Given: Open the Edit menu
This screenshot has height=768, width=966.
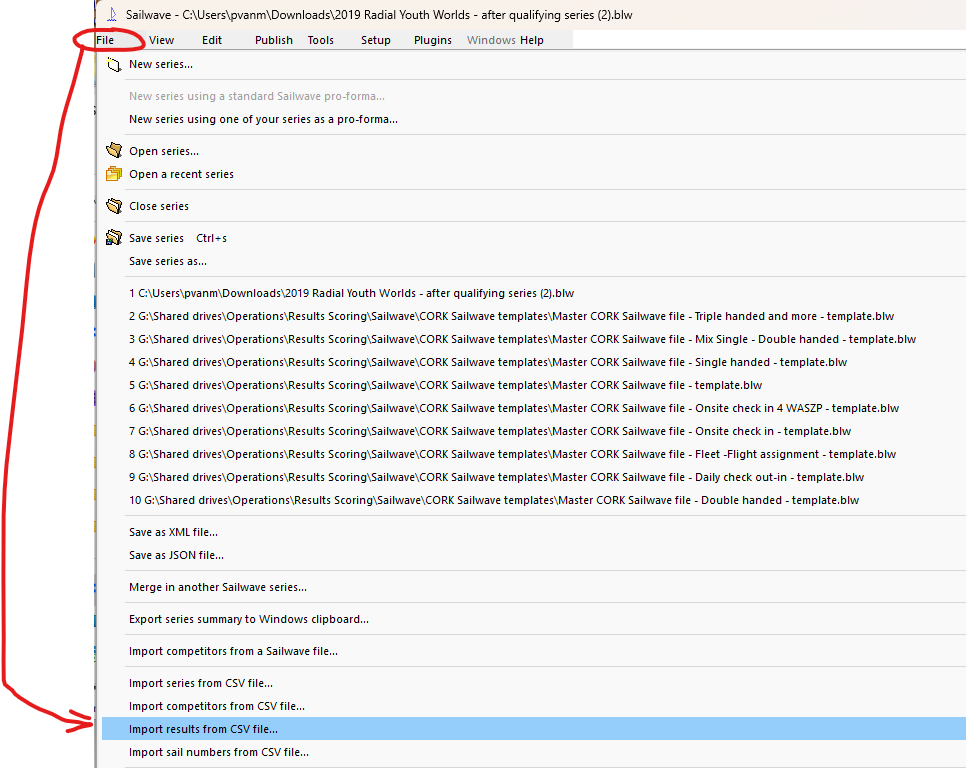Looking at the screenshot, I should pyautogui.click(x=212, y=40).
